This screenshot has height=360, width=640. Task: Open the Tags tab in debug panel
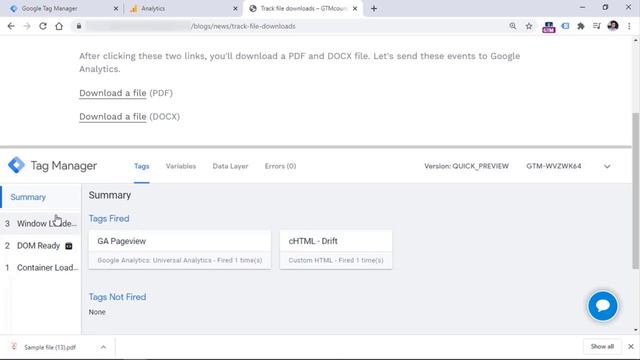[x=142, y=166]
